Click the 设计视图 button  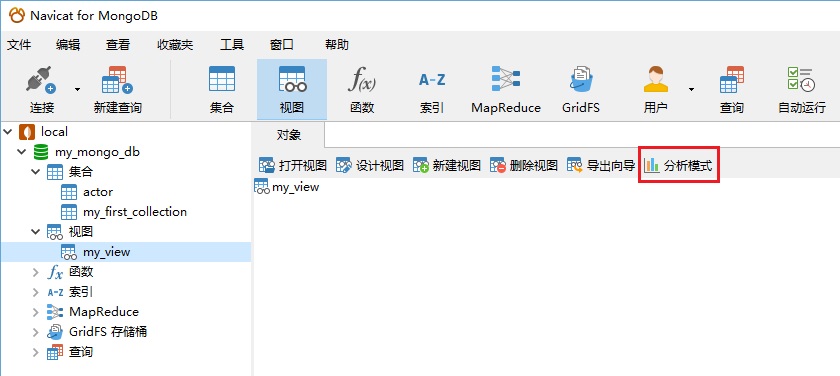coord(370,166)
